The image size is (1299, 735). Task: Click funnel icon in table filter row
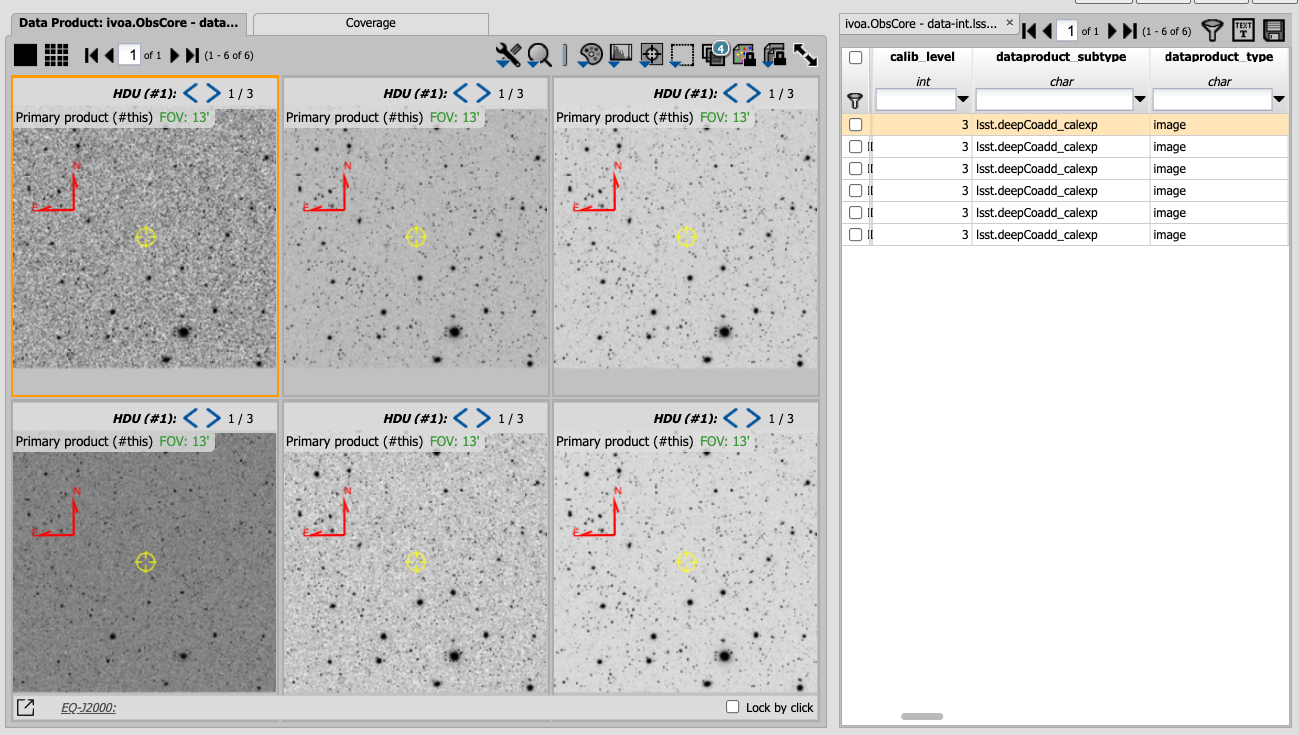(855, 100)
